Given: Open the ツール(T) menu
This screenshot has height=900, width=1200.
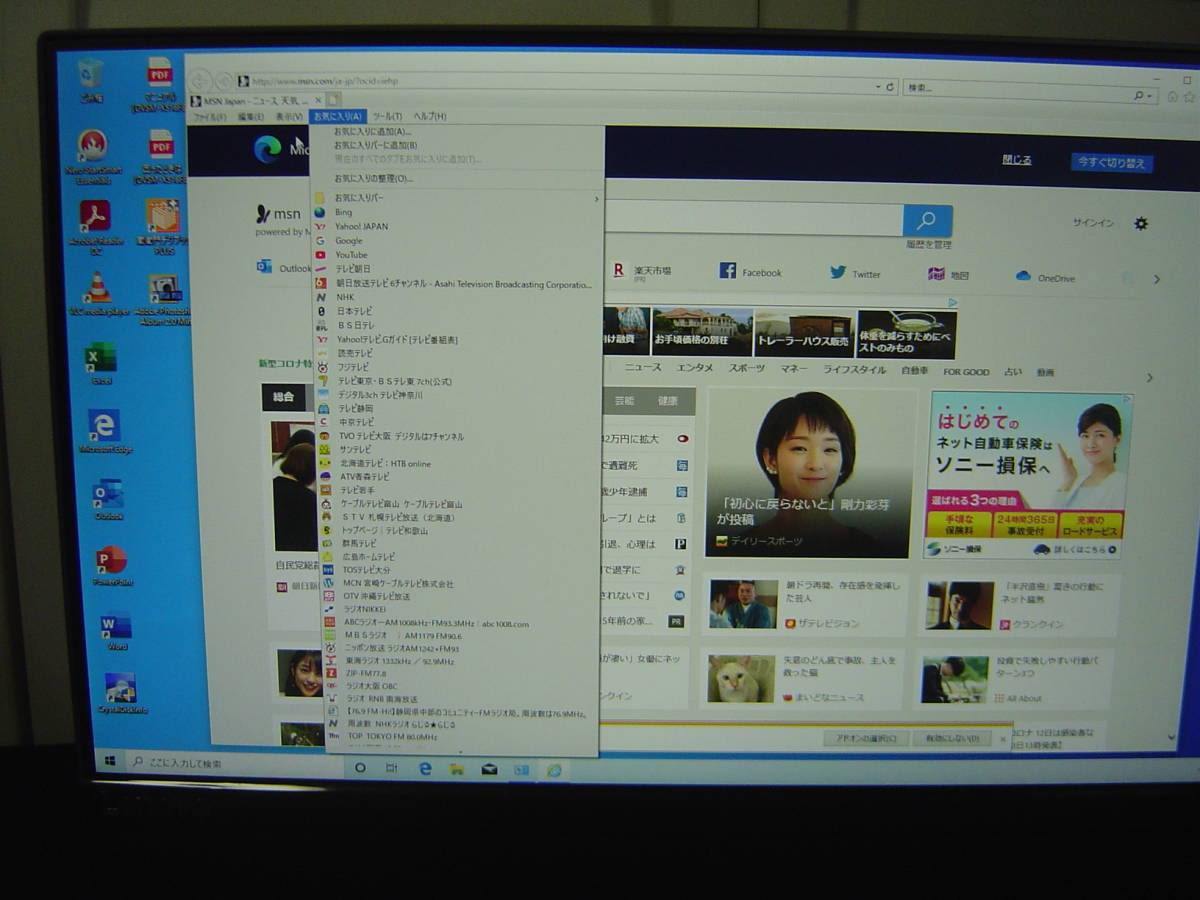Looking at the screenshot, I should (x=387, y=117).
